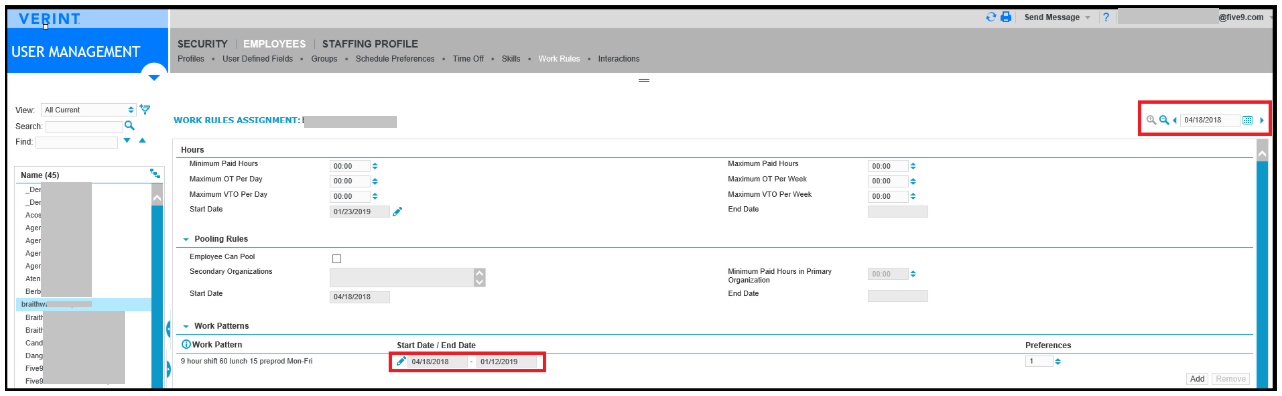Click the zoom out magnifier near date field
Viewport: 1282px width, 396px height.
point(1164,120)
